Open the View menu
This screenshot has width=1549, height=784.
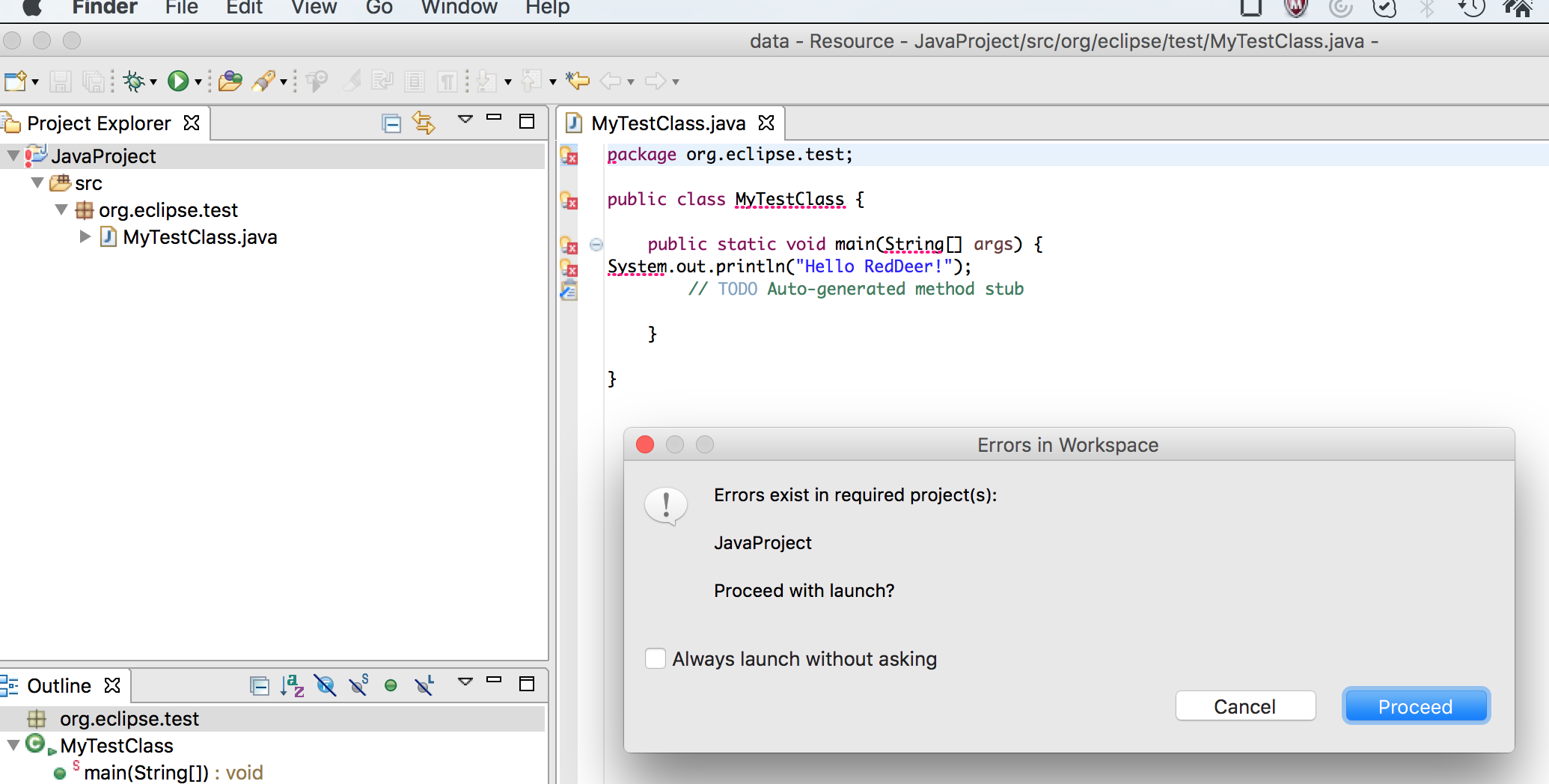(314, 7)
